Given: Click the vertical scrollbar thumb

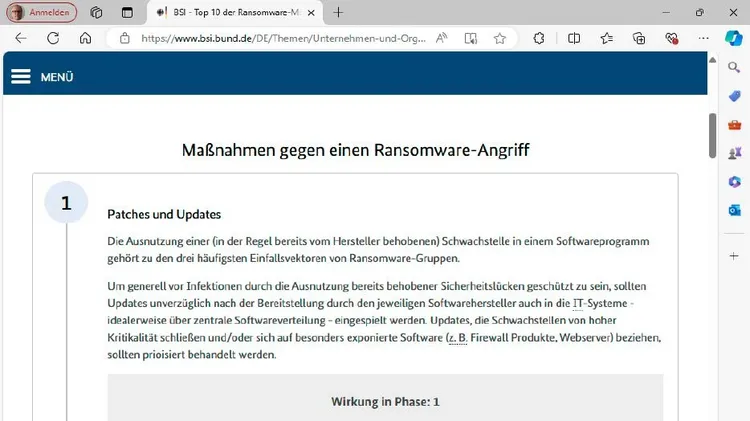Looking at the screenshot, I should pos(713,135).
